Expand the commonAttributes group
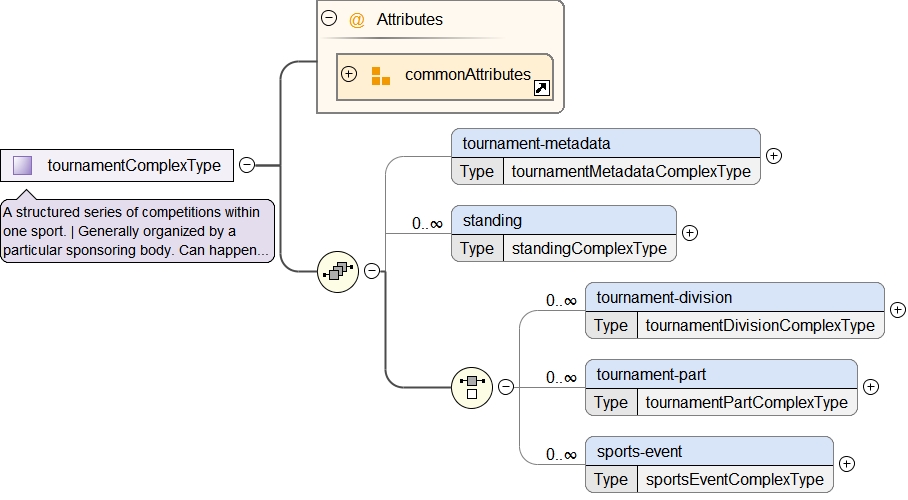The height and width of the screenshot is (500, 908). pyautogui.click(x=349, y=74)
